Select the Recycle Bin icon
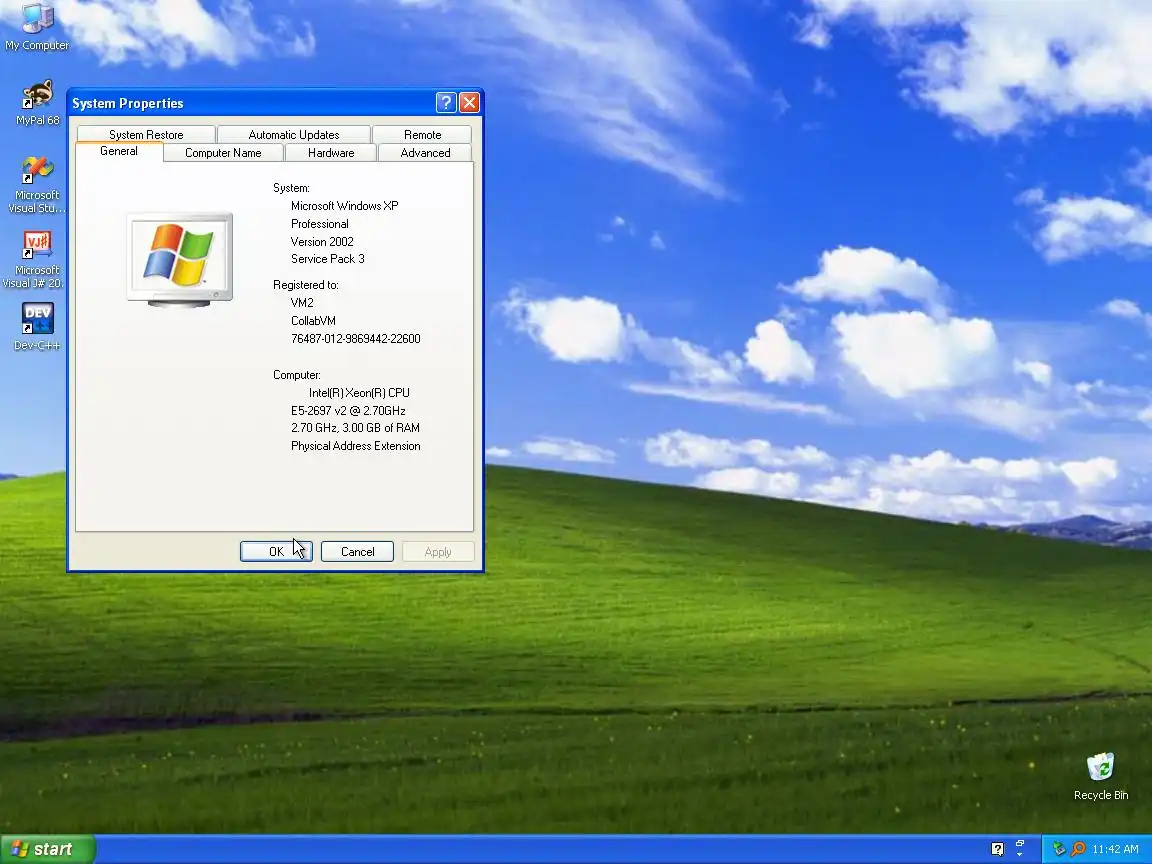 1101,777
